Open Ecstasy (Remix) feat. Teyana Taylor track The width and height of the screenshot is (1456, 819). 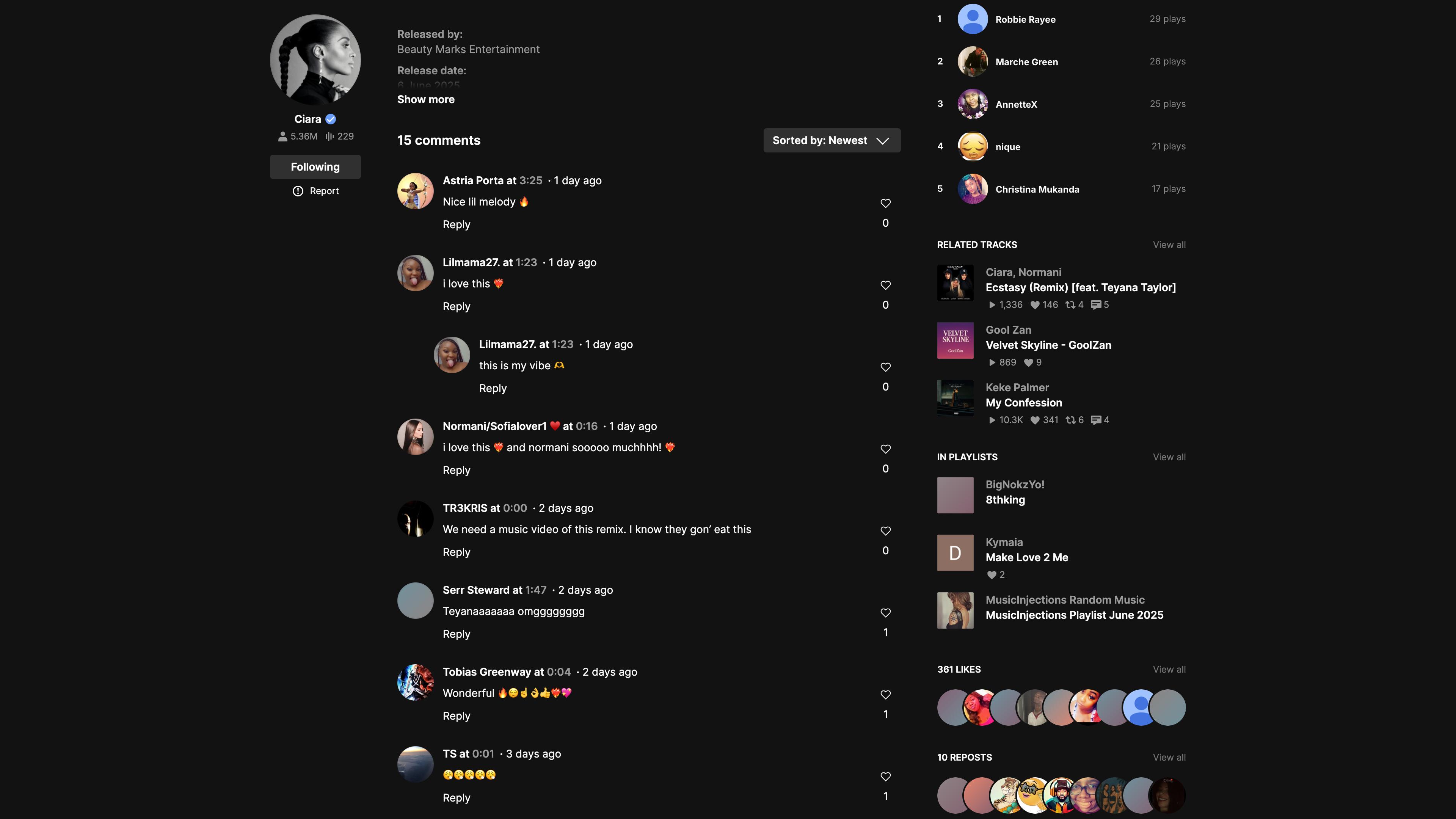click(x=1080, y=288)
